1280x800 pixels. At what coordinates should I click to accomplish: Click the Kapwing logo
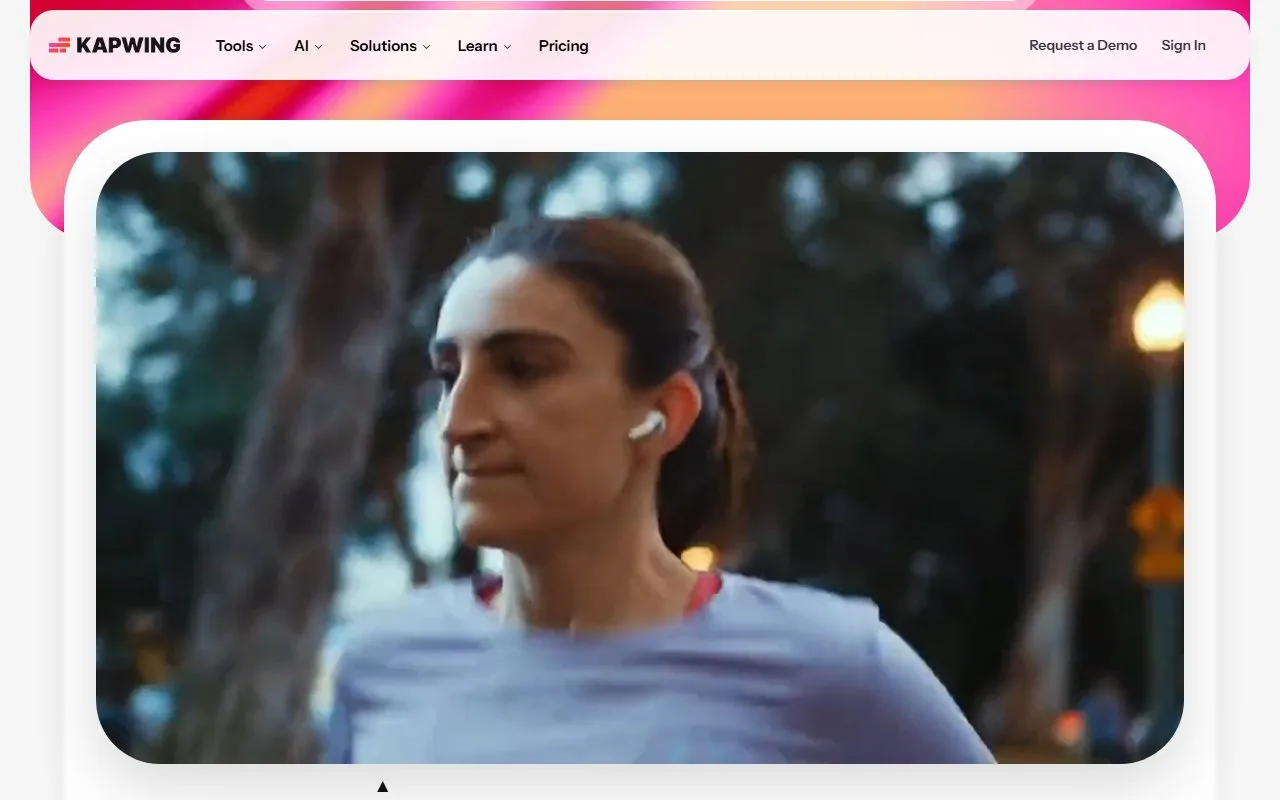pyautogui.click(x=115, y=45)
